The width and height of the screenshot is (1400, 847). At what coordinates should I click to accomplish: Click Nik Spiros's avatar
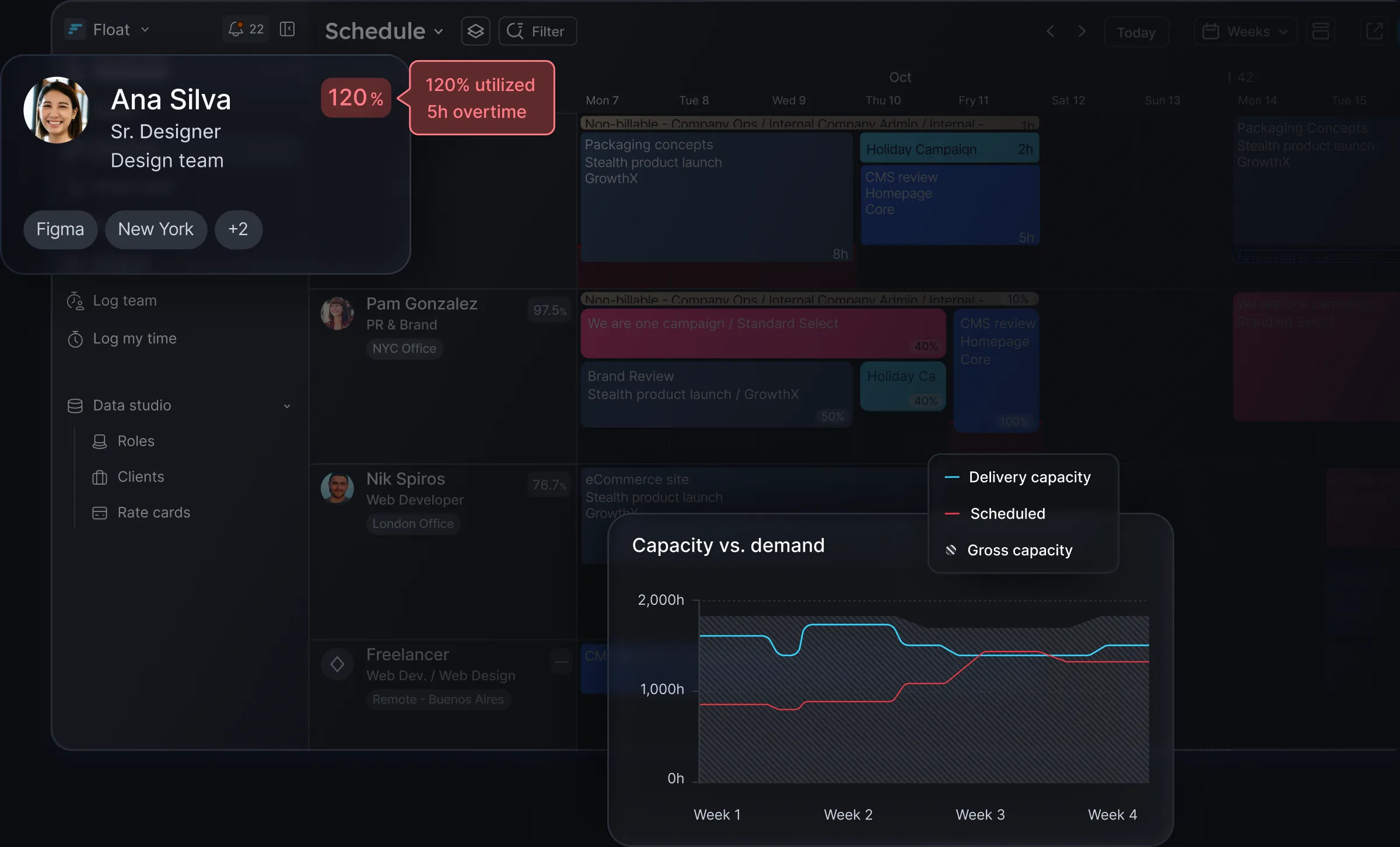click(337, 488)
